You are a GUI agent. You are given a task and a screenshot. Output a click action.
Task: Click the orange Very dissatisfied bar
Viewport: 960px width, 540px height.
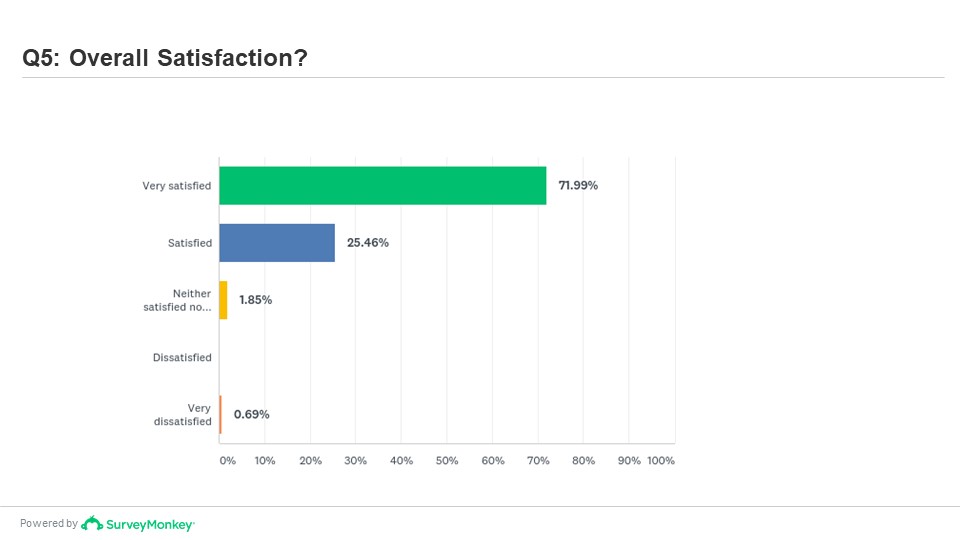click(x=221, y=414)
